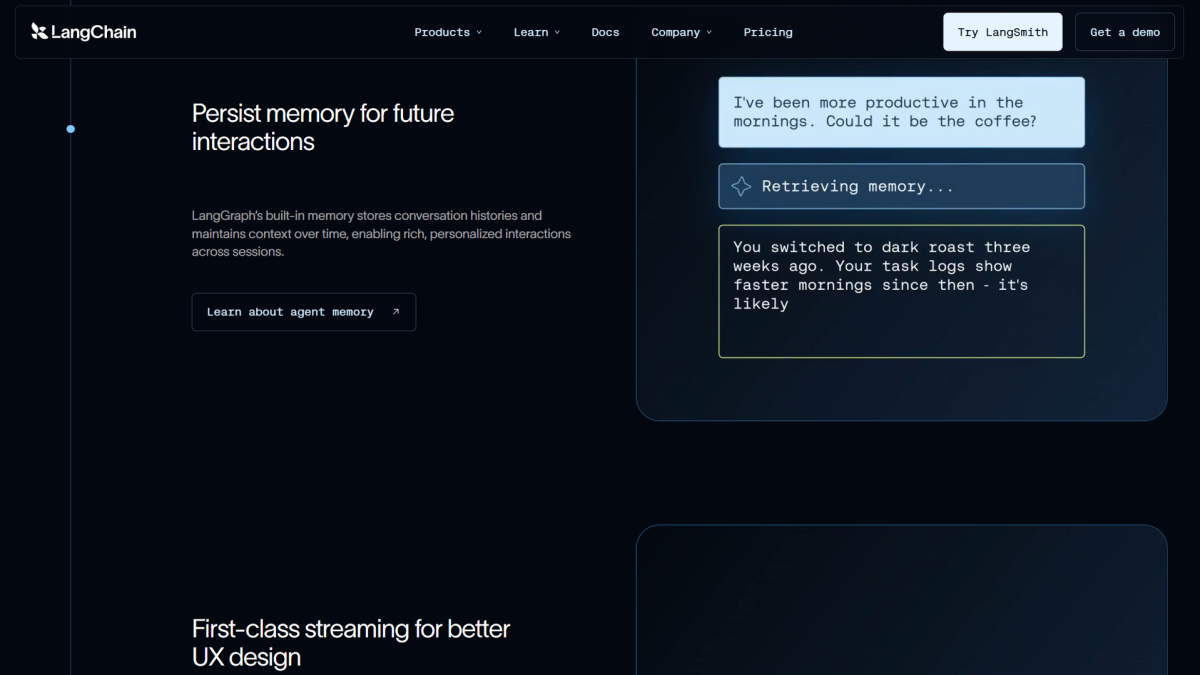Viewport: 1200px width, 675px height.
Task: Expand the Learn menu chevron
Action: coord(557,32)
